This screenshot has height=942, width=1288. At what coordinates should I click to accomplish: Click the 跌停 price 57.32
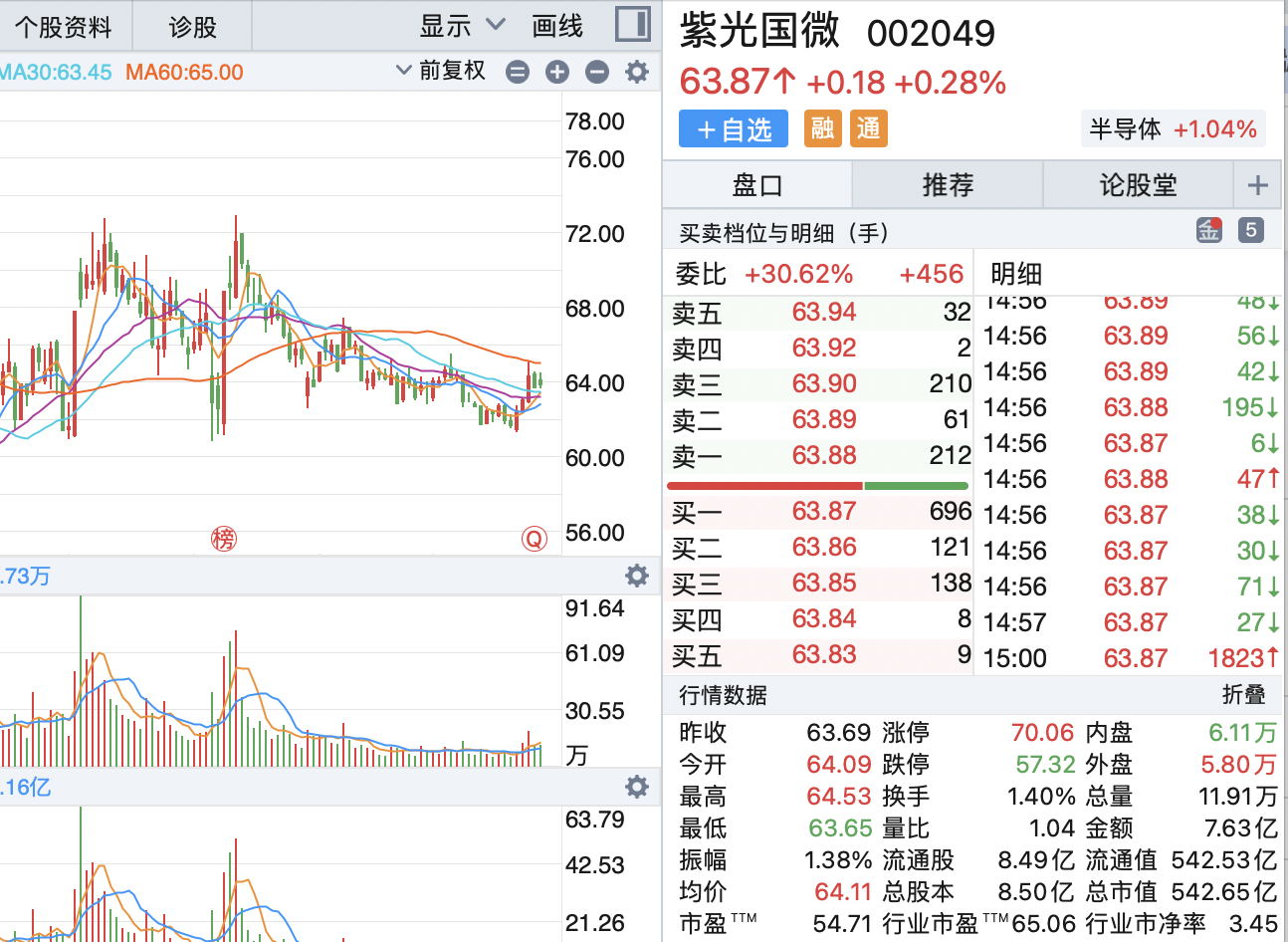point(1045,765)
